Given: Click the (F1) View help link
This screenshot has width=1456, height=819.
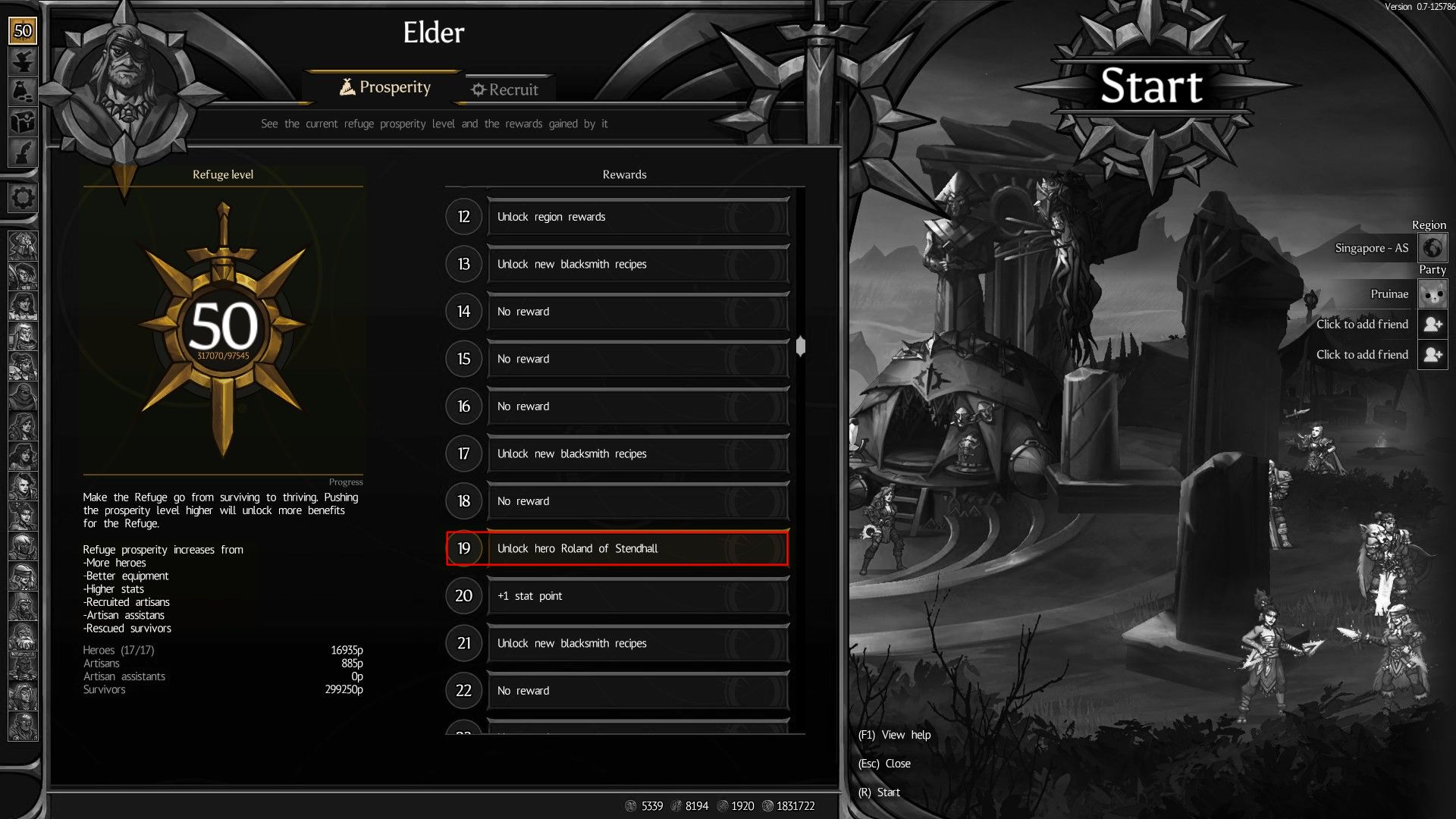Looking at the screenshot, I should point(894,735).
